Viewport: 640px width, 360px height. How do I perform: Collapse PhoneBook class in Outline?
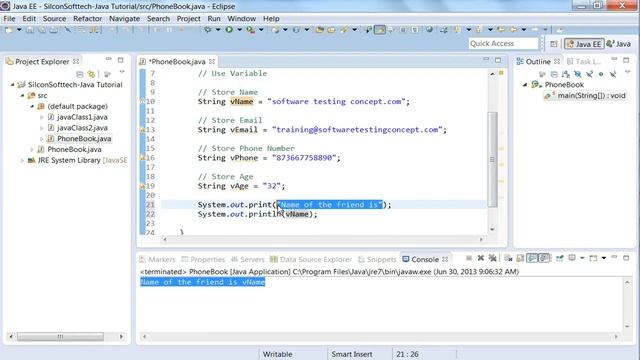pos(525,85)
